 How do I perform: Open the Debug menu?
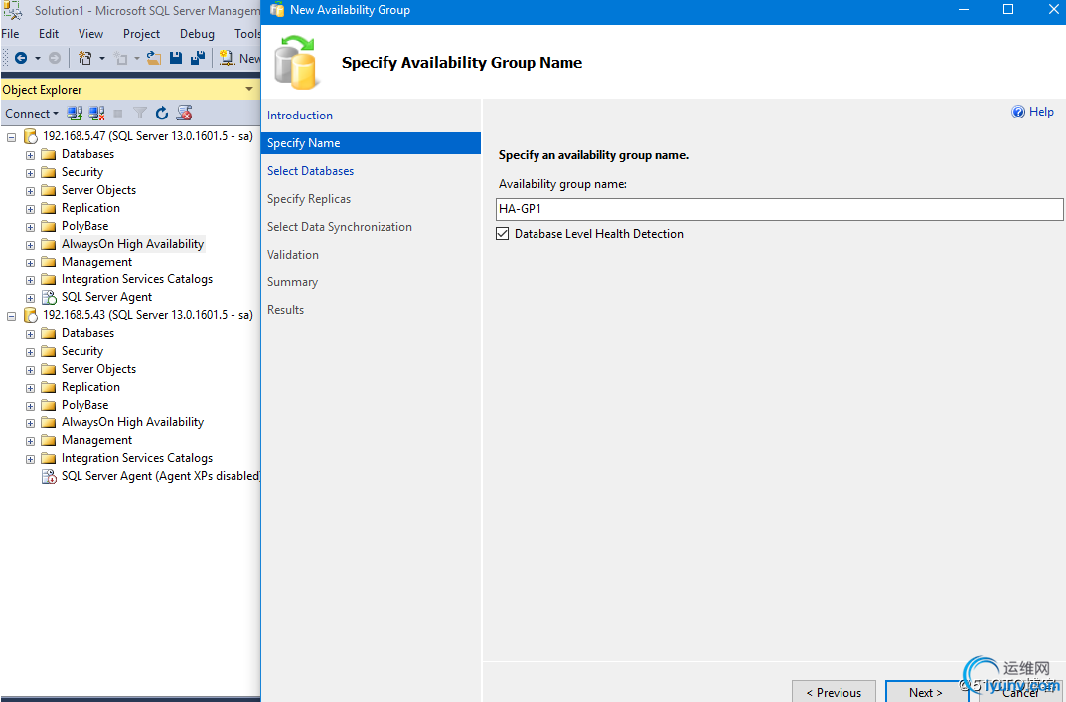pyautogui.click(x=197, y=33)
